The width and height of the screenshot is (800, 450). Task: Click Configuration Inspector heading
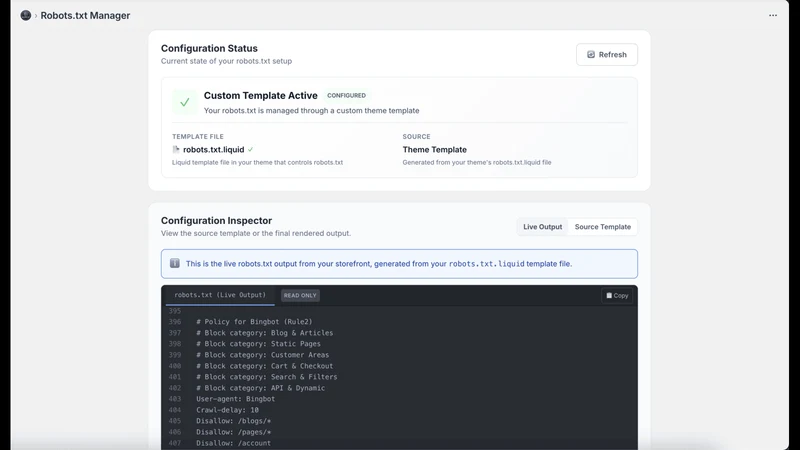216,221
